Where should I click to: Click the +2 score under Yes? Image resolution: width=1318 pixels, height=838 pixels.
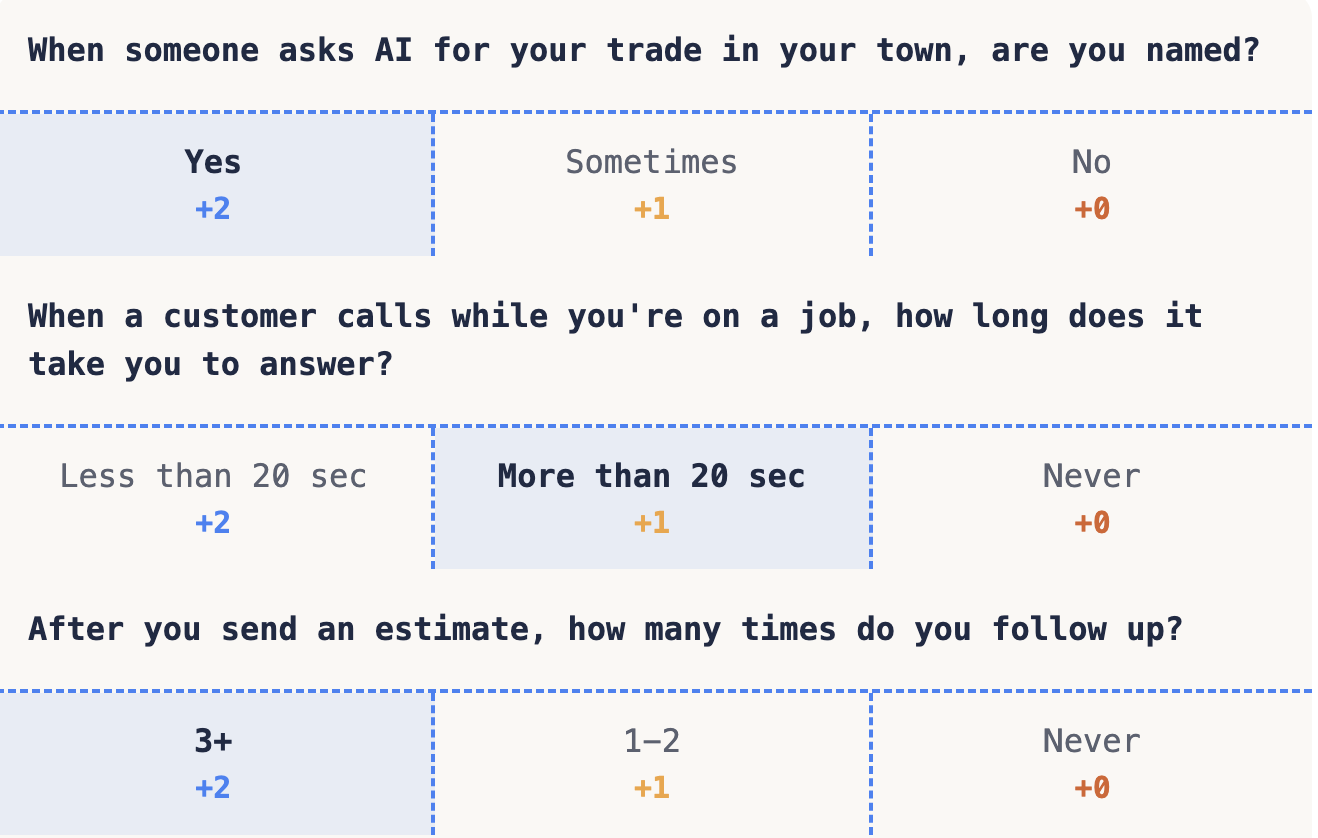tap(213, 209)
